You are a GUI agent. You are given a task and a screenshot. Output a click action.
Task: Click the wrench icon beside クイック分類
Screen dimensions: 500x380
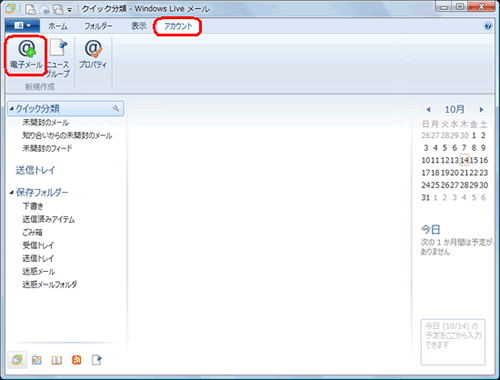coord(116,108)
